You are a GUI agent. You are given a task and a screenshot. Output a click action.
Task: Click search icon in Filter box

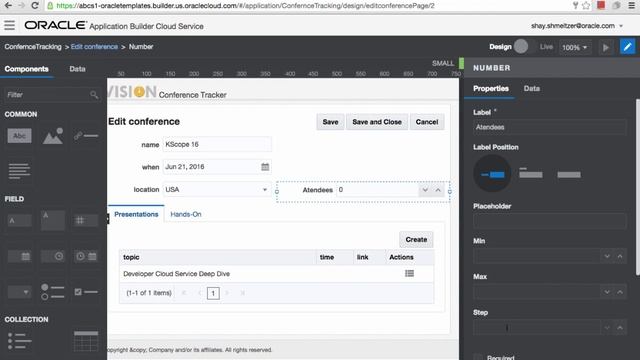point(94,95)
